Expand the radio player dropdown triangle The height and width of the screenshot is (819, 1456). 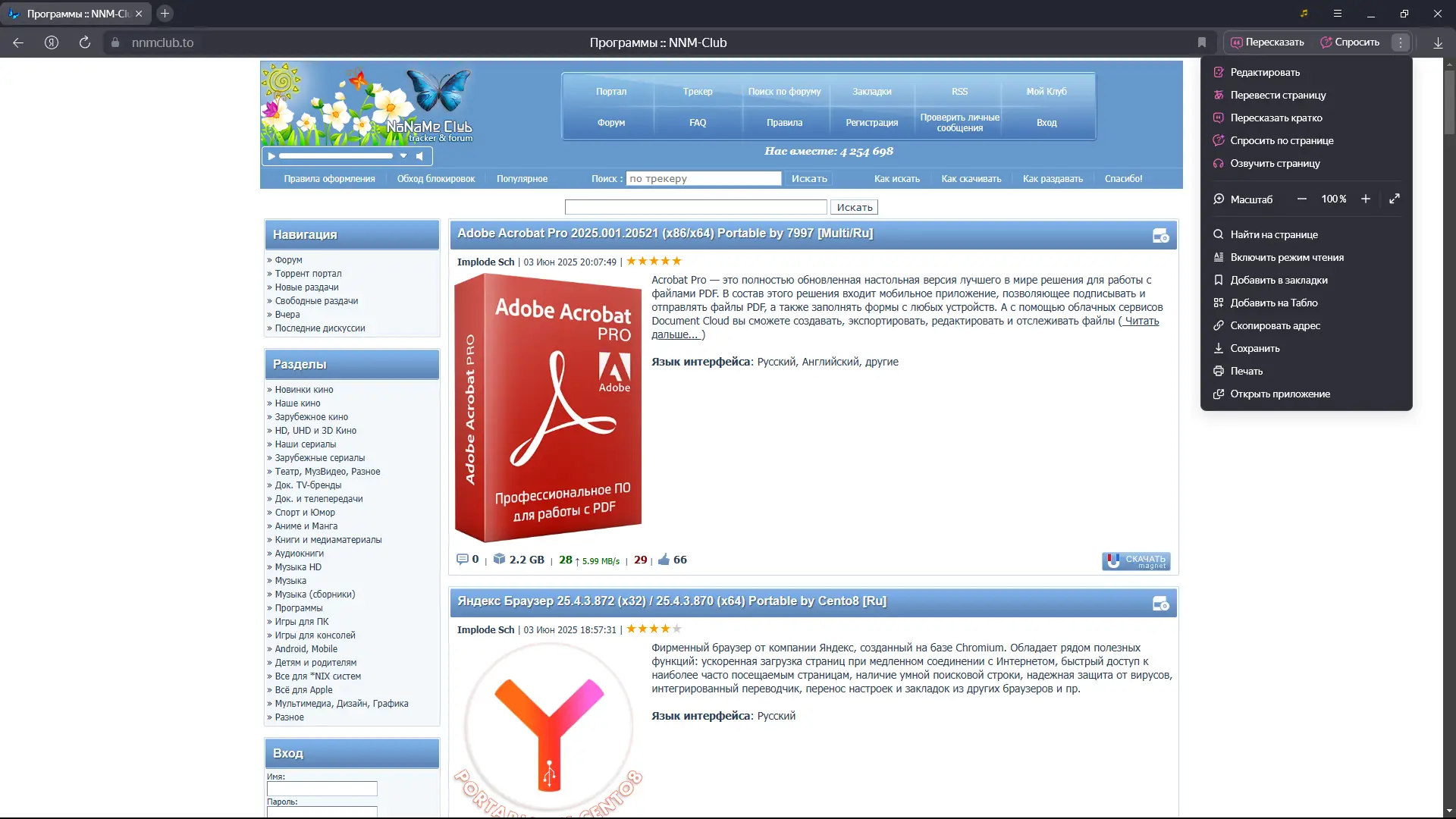coord(403,156)
